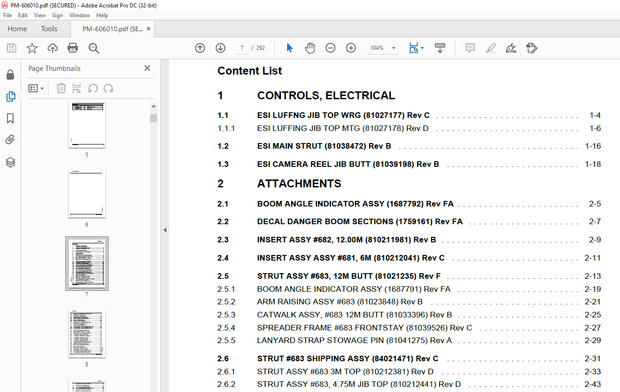Open CATWALK ASSY, #683 12M BUTT entry

pyautogui.click(x=354, y=315)
